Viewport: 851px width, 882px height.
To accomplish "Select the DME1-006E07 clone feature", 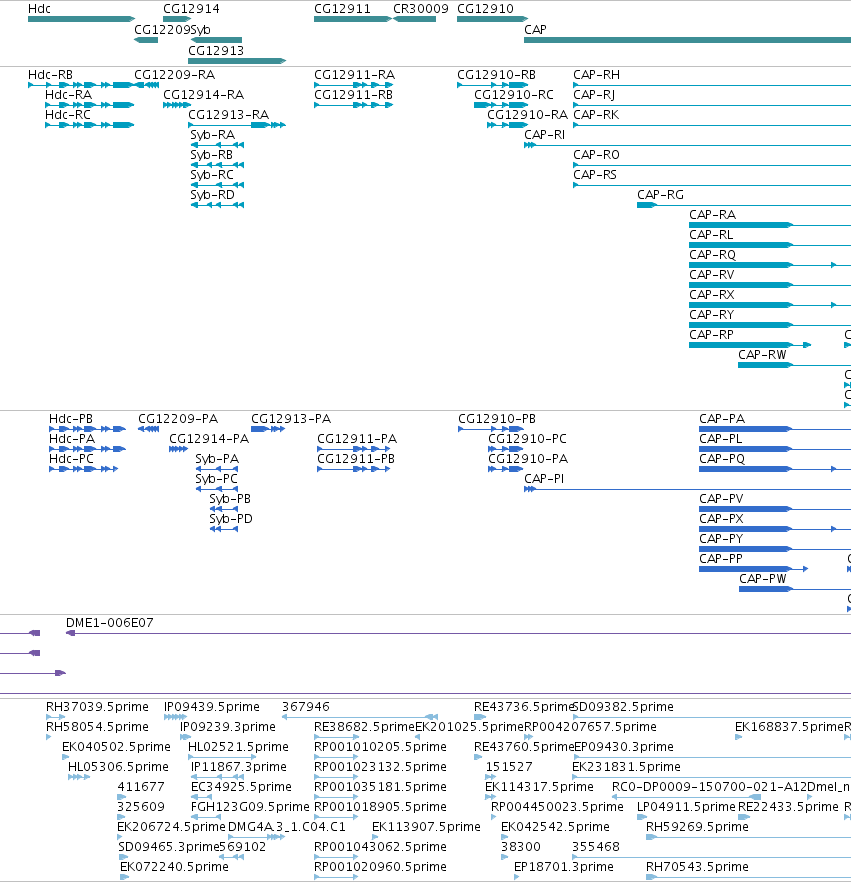I will click(x=458, y=633).
